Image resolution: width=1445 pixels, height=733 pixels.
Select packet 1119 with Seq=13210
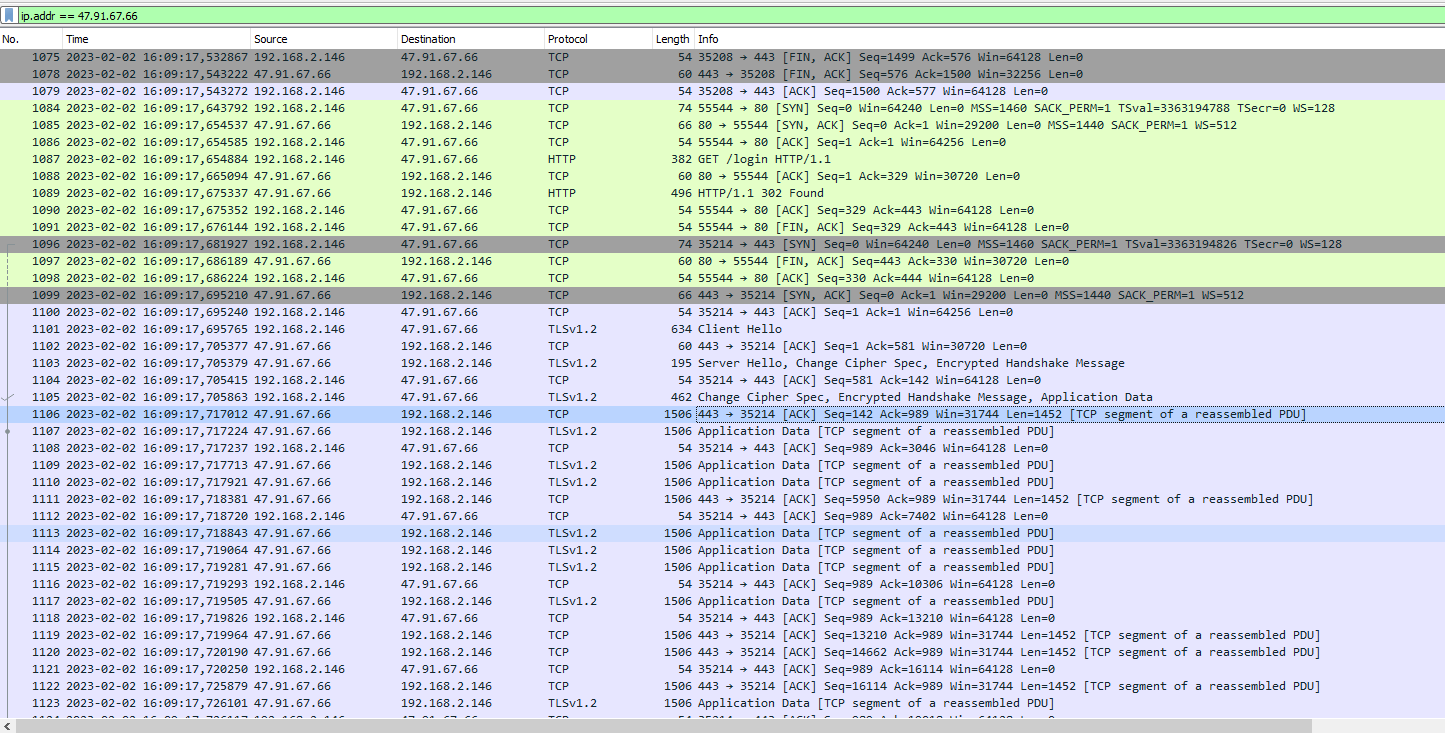[722, 635]
